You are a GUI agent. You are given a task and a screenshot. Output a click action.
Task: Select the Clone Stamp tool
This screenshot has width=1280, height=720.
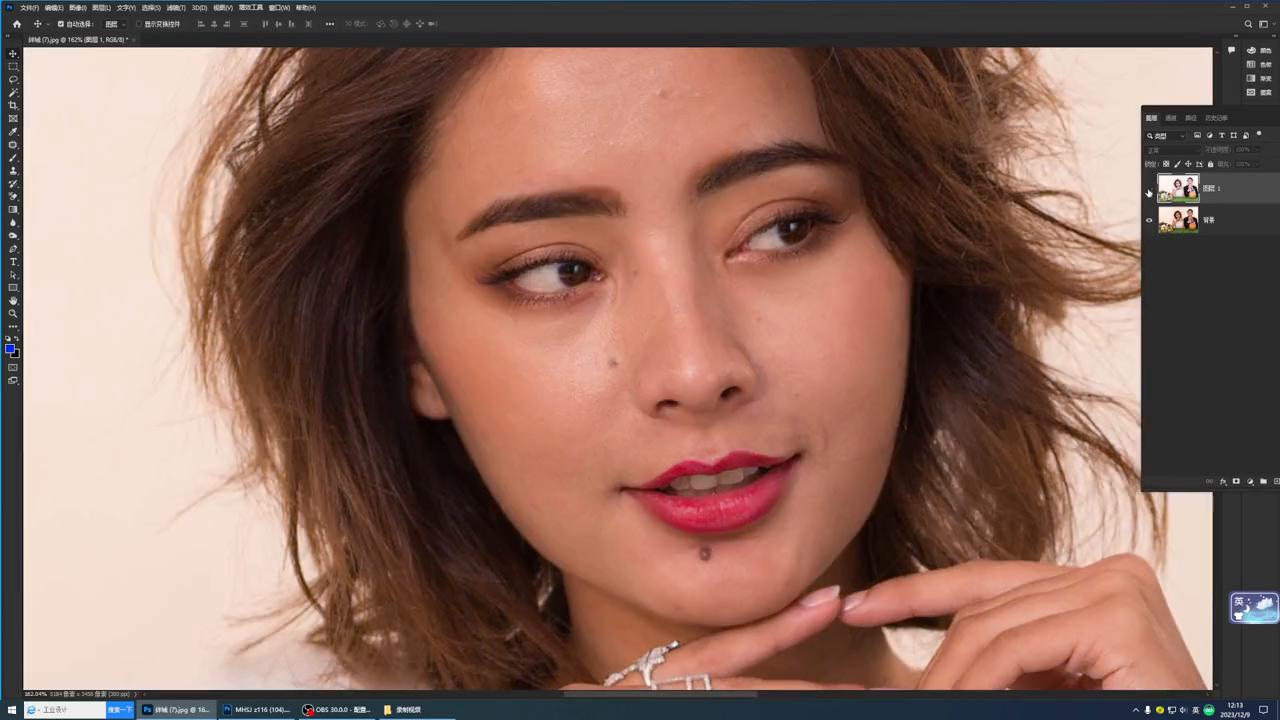tap(13, 170)
